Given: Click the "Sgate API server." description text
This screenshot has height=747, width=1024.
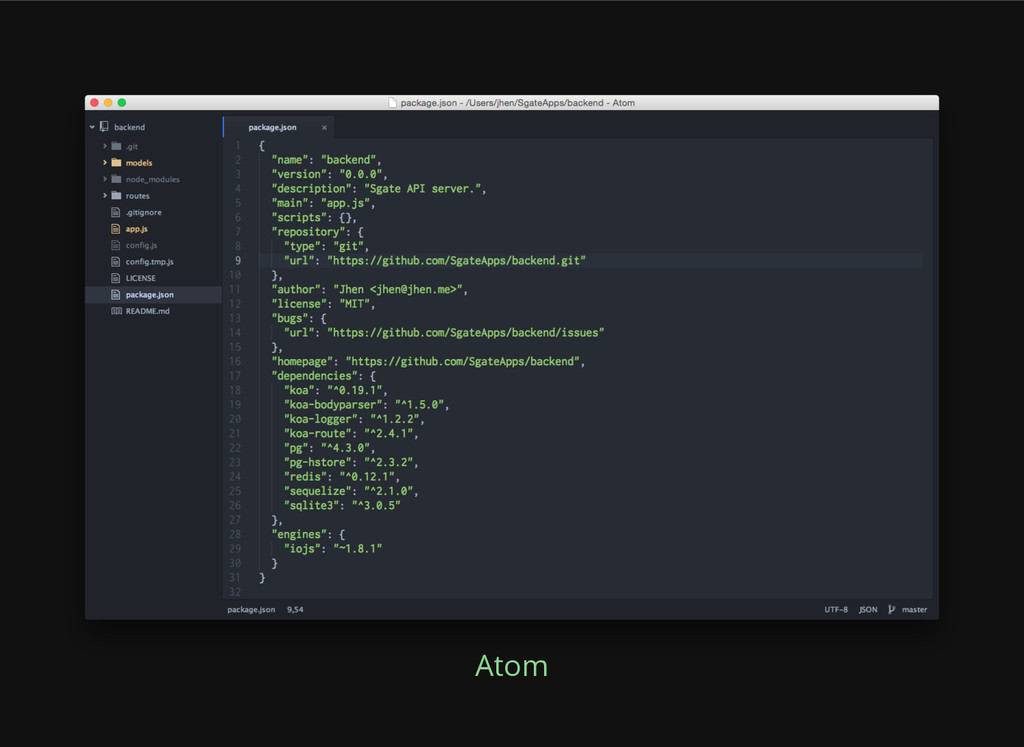Looking at the screenshot, I should [422, 189].
